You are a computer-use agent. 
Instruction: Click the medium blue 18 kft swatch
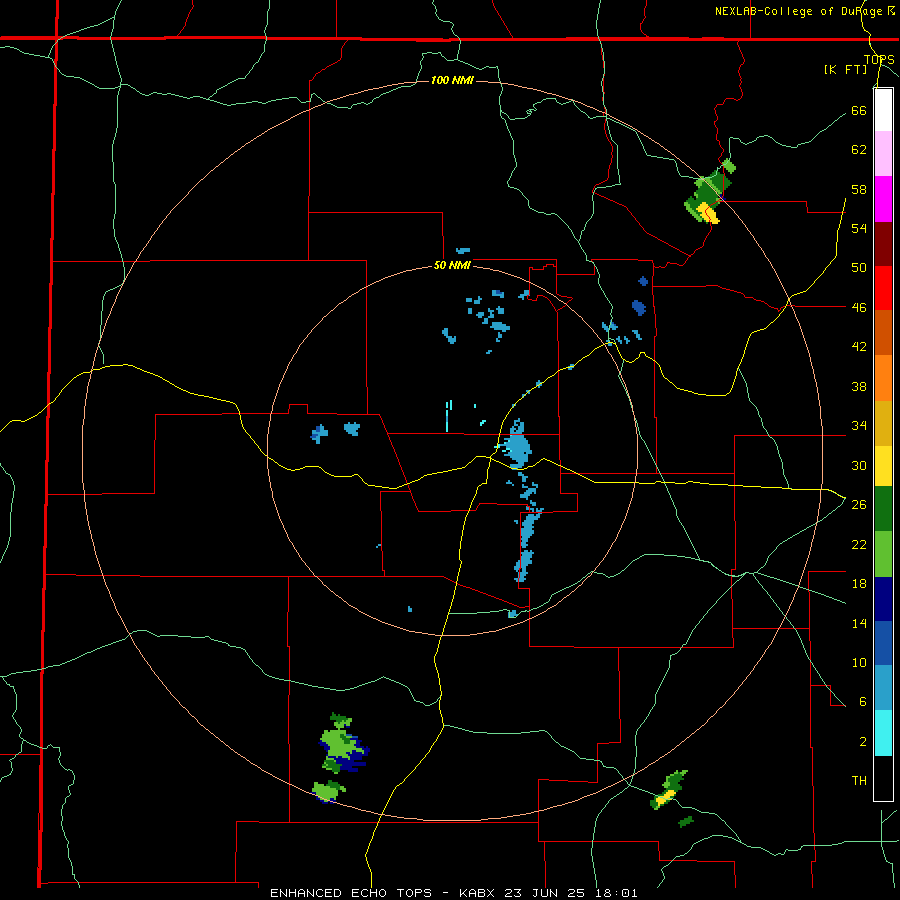883,643
